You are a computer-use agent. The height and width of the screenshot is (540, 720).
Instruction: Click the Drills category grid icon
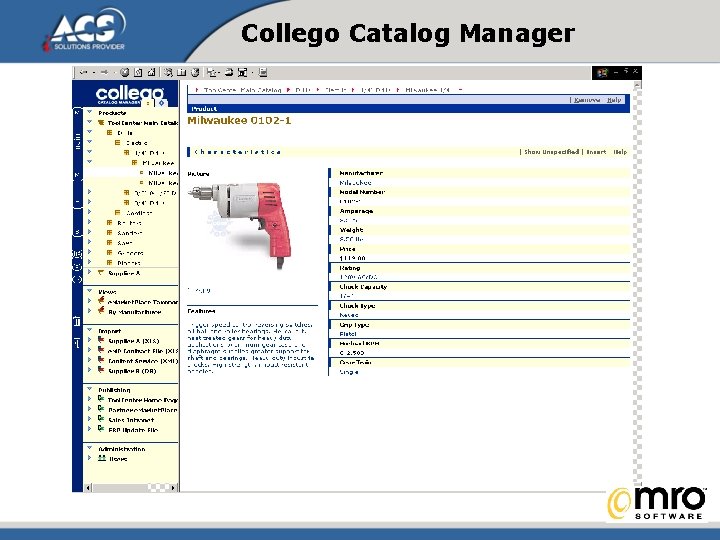(x=109, y=133)
